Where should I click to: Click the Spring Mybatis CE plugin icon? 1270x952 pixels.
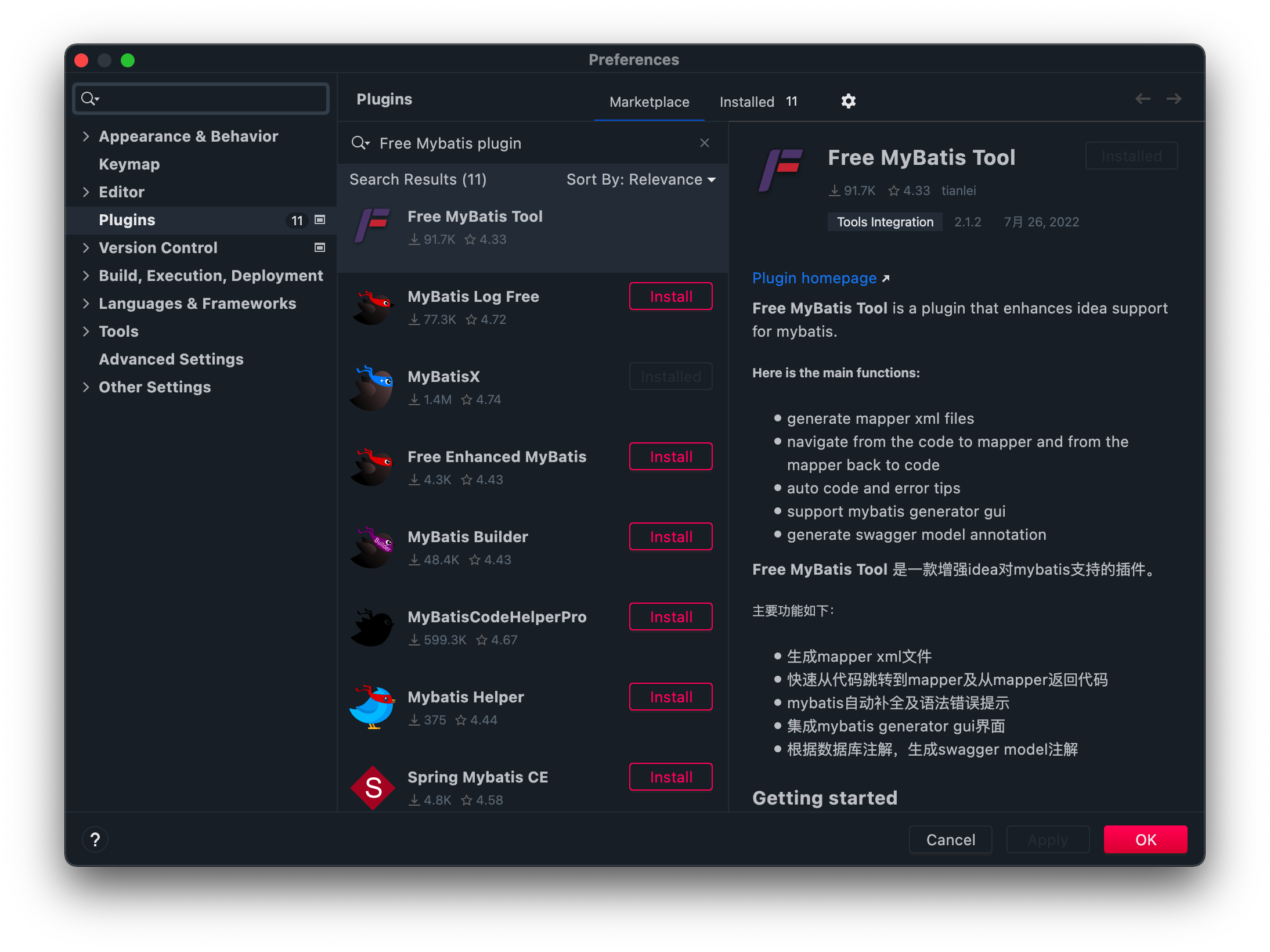(x=375, y=786)
